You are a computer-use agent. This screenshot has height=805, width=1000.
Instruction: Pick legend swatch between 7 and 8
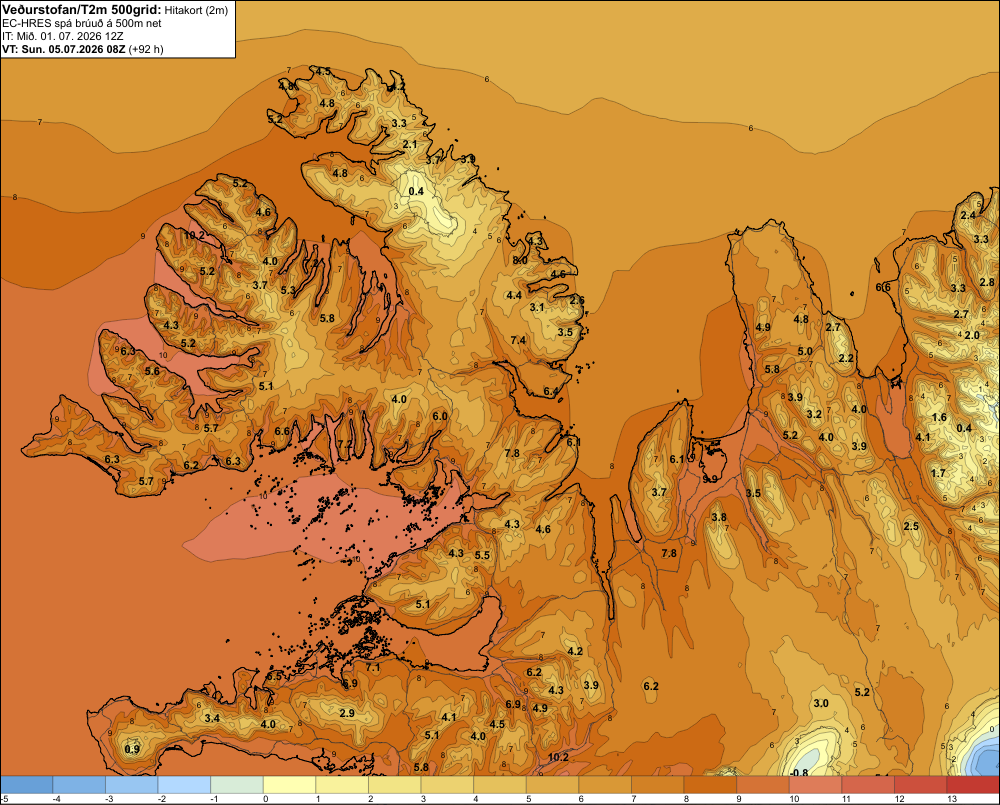click(658, 784)
